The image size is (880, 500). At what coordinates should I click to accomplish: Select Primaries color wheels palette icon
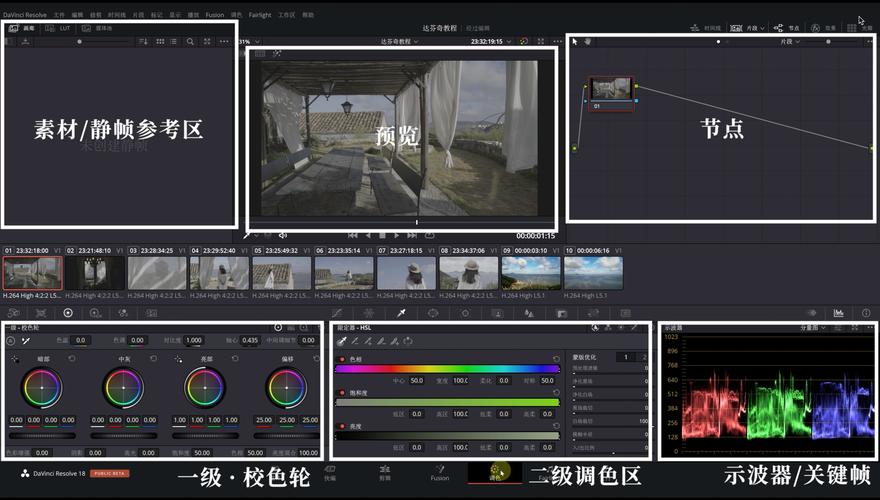pyautogui.click(x=68, y=313)
